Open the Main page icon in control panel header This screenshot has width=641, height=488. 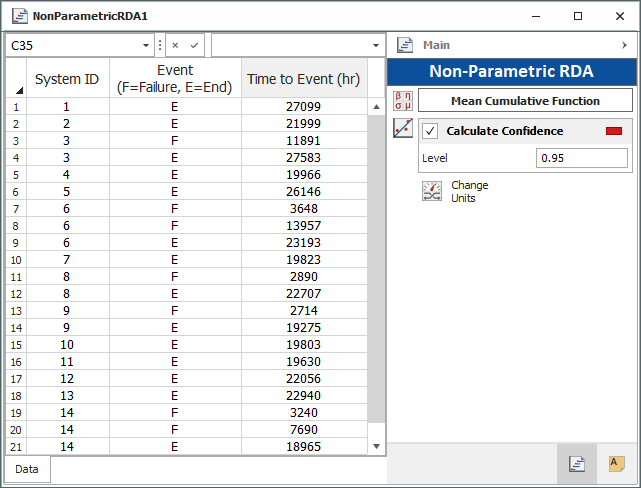[405, 45]
